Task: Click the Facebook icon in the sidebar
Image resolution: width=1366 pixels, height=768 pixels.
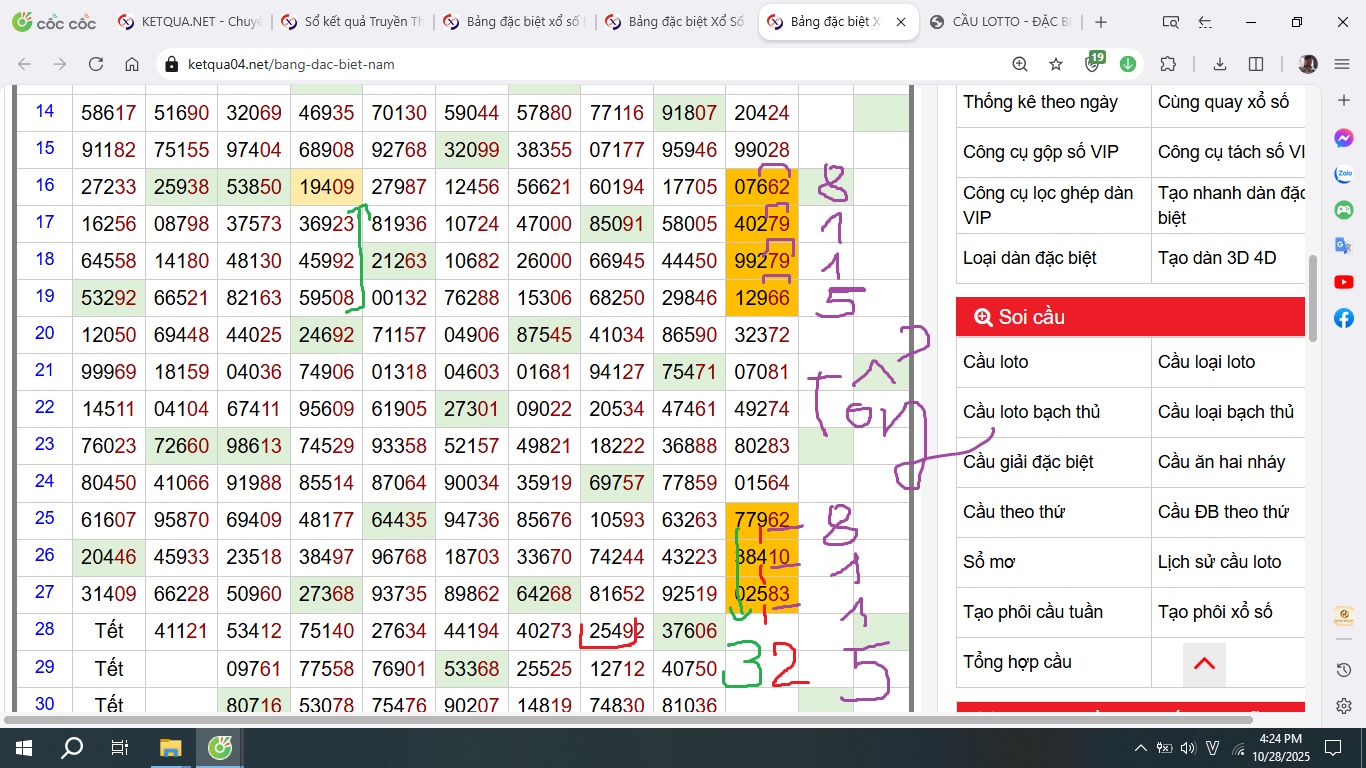Action: 1344,318
